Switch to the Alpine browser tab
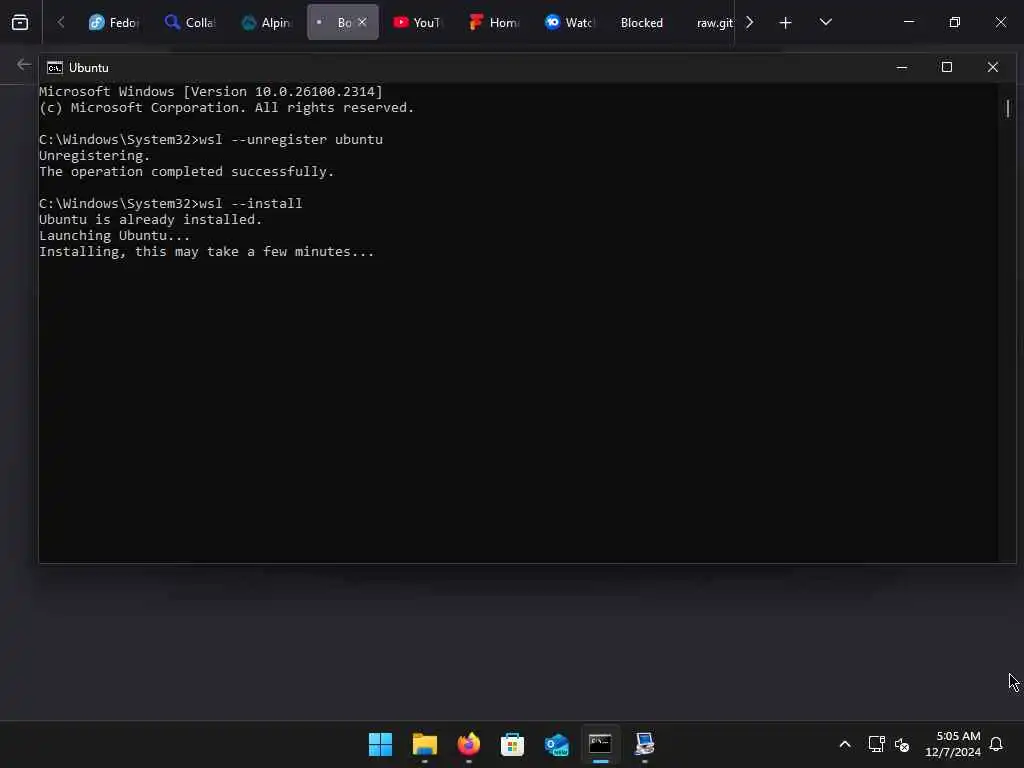The width and height of the screenshot is (1024, 768). coord(266,22)
